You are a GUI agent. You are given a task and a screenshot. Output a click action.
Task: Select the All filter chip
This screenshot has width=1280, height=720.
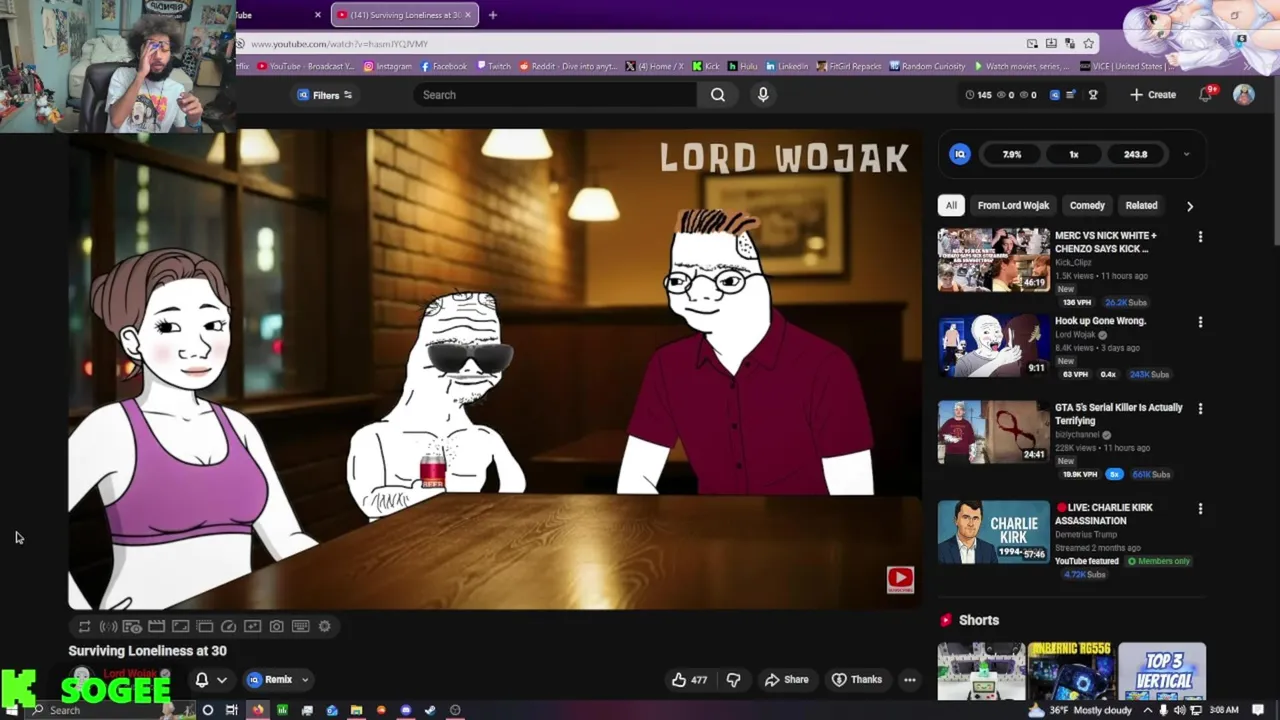951,205
